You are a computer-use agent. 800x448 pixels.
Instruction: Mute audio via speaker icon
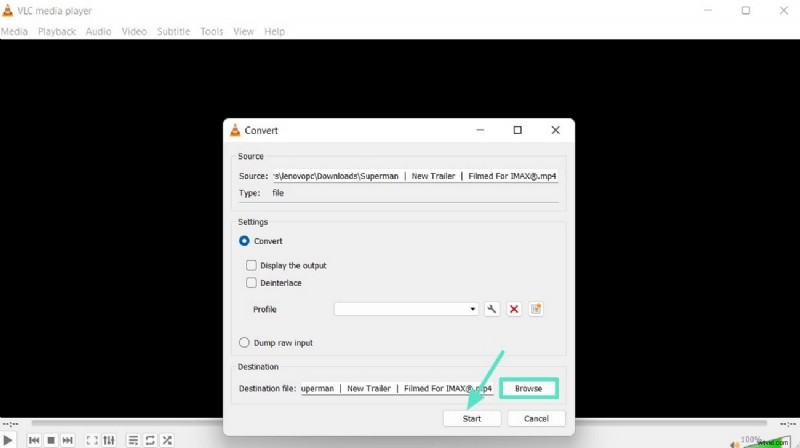tap(735, 443)
